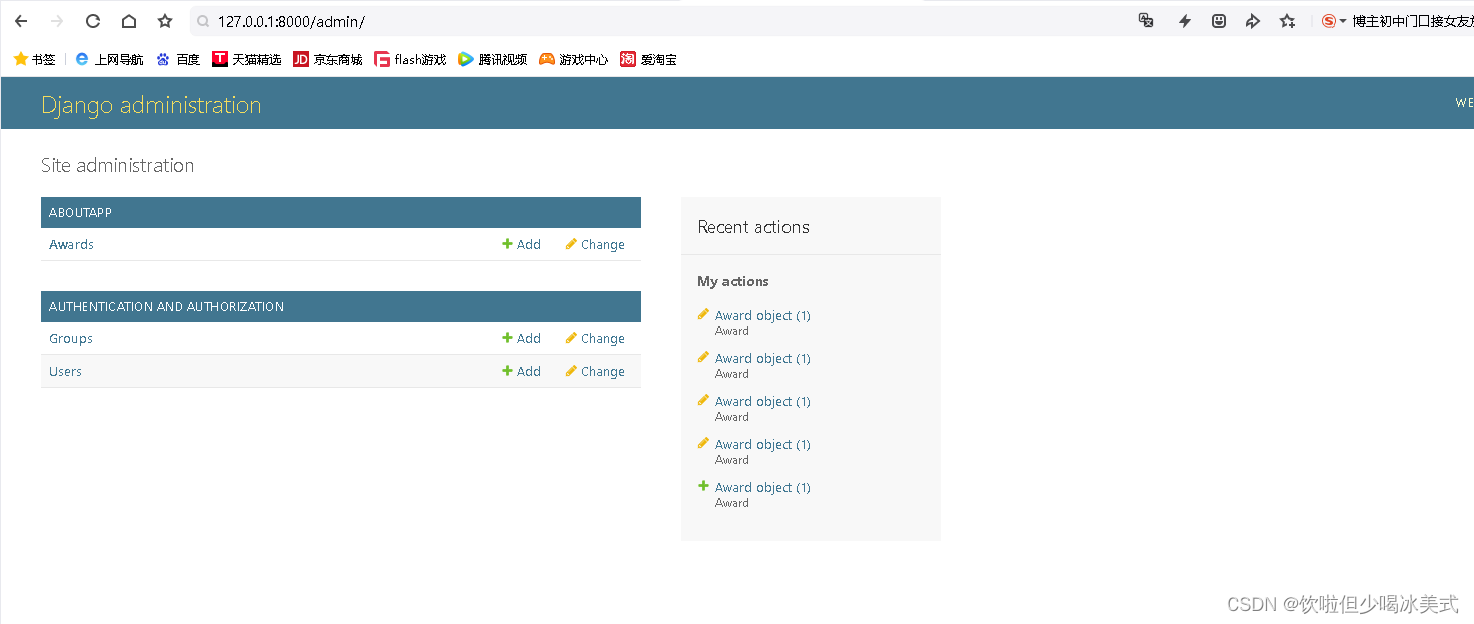
Task: Click Change next to Groups
Action: (x=595, y=338)
